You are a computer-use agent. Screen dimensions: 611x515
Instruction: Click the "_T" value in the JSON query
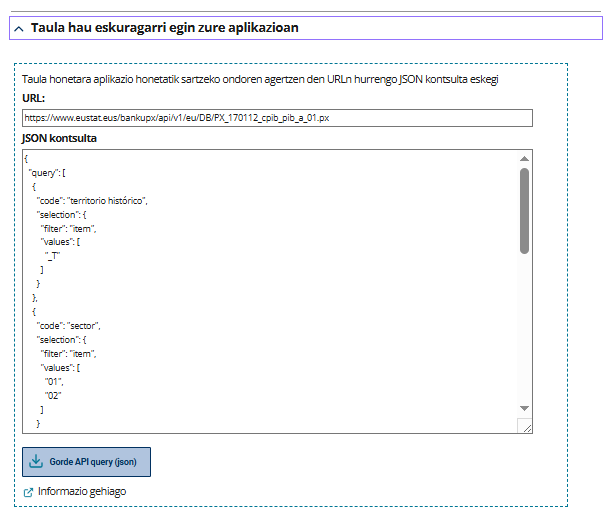[x=53, y=256]
